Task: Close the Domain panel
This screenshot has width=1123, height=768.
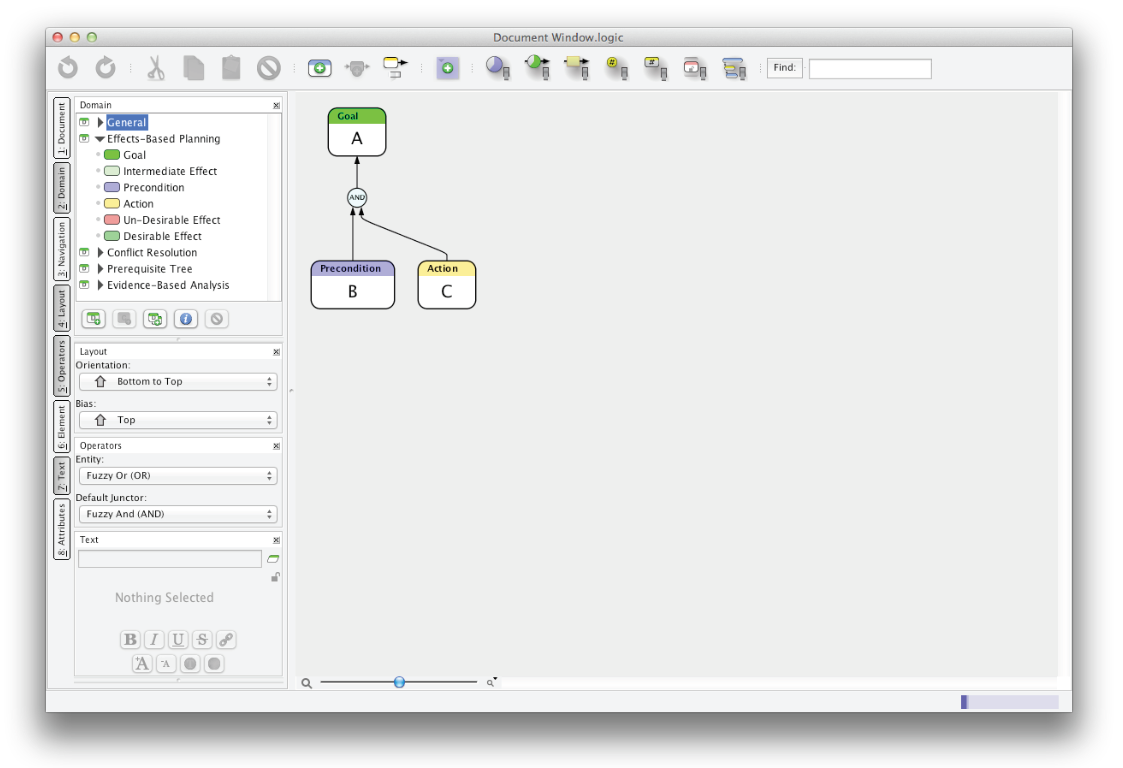Action: click(x=276, y=105)
